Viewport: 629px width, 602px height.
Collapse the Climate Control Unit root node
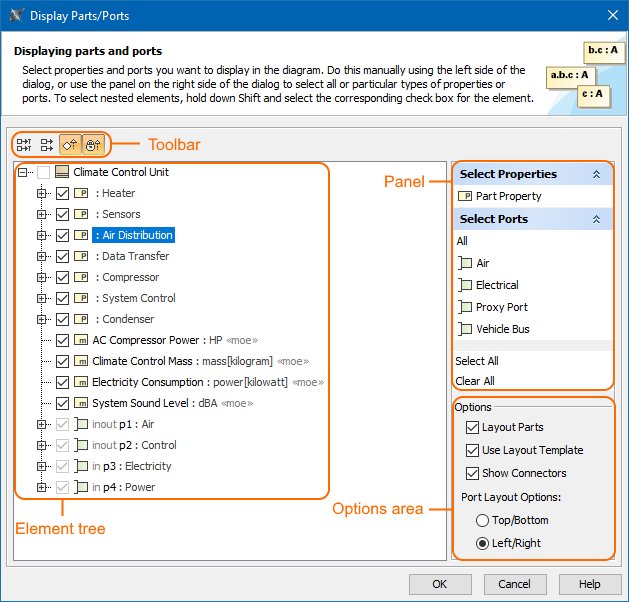(x=22, y=172)
